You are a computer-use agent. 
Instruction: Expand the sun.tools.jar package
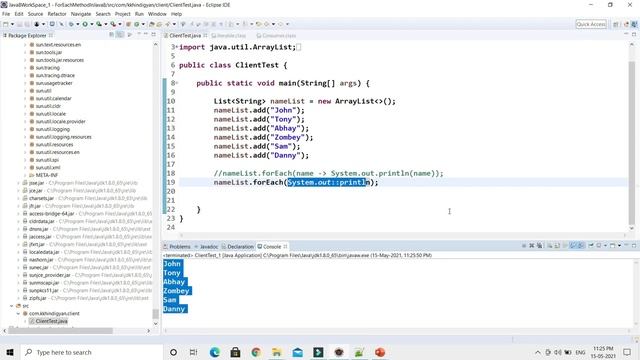(25, 52)
